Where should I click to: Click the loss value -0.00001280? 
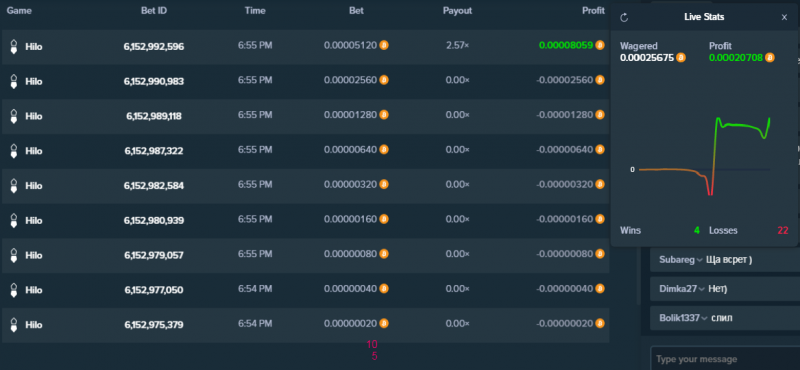[x=565, y=114]
